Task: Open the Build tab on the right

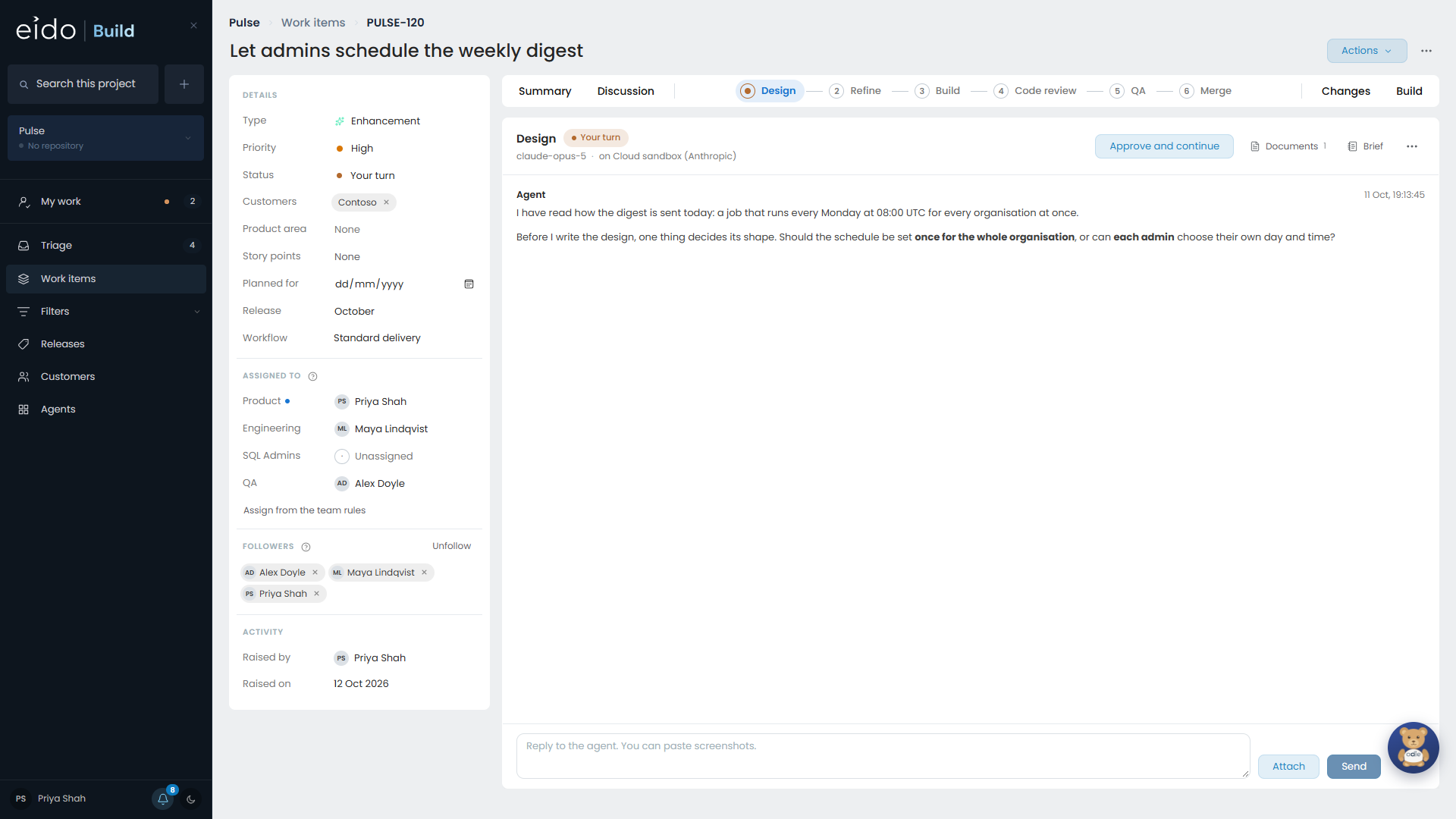Action: pyautogui.click(x=1409, y=91)
